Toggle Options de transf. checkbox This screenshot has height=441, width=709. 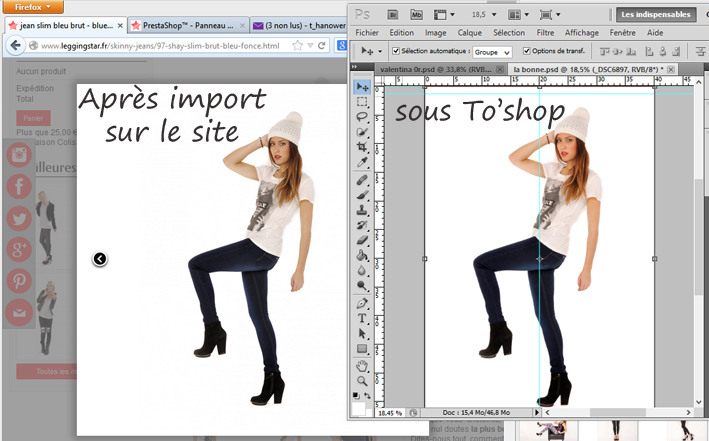coord(526,51)
